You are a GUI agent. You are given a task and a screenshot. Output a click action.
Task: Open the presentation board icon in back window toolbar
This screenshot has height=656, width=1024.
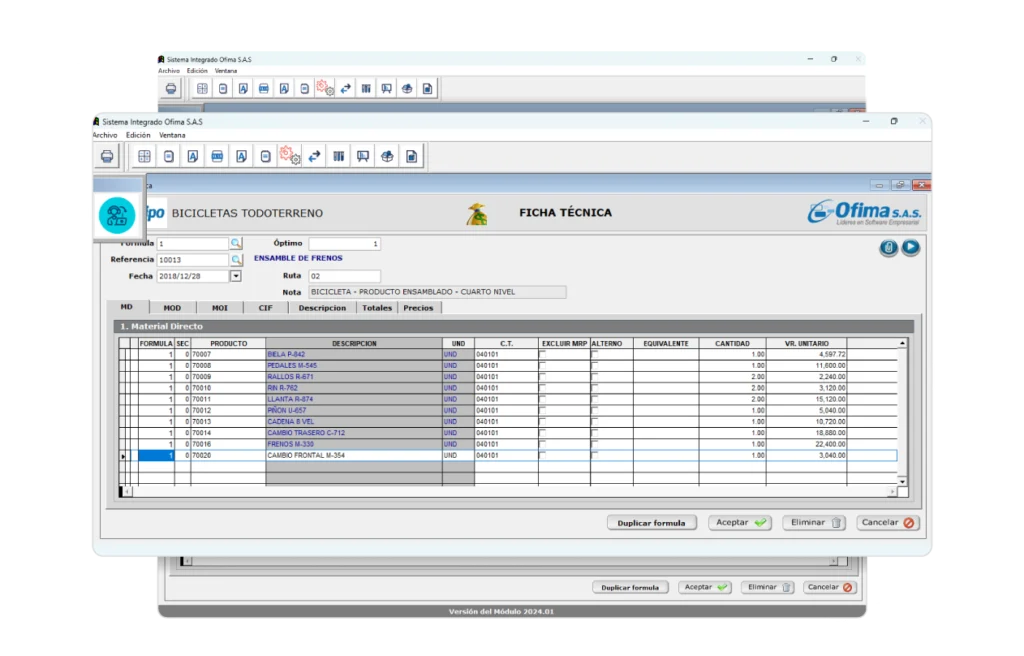[x=387, y=88]
